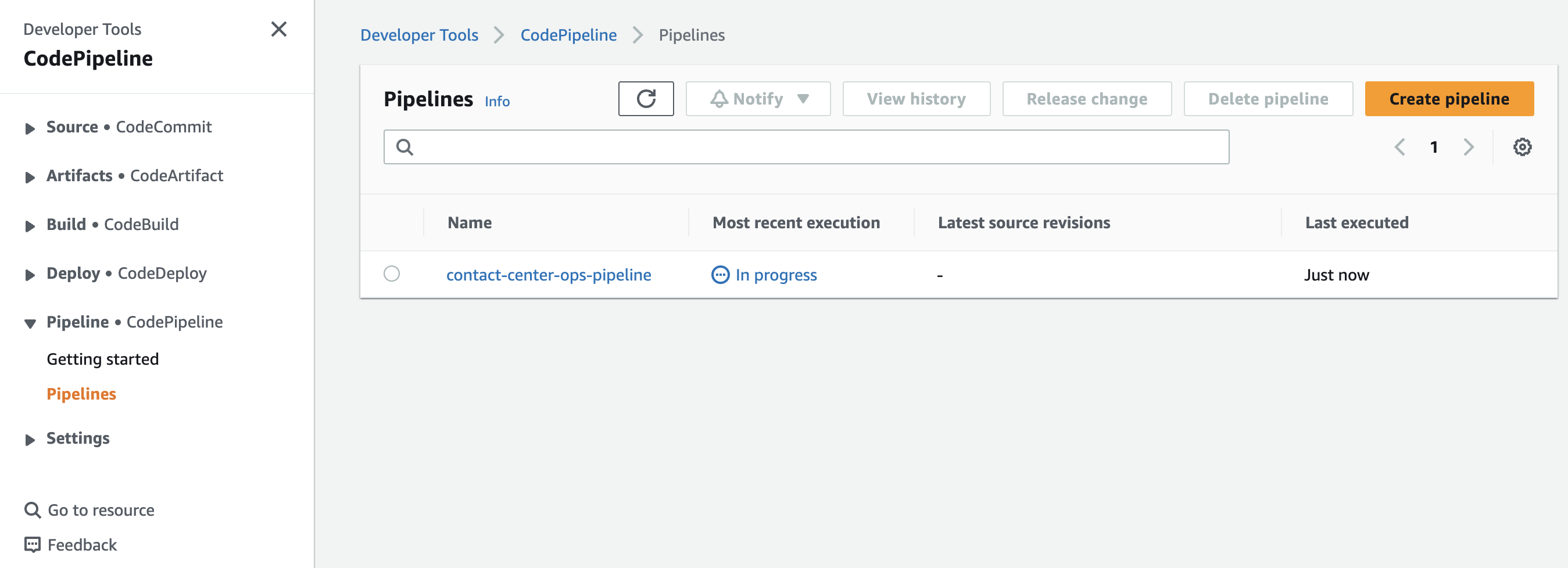Expand Build CodeBuild section

coord(30,225)
